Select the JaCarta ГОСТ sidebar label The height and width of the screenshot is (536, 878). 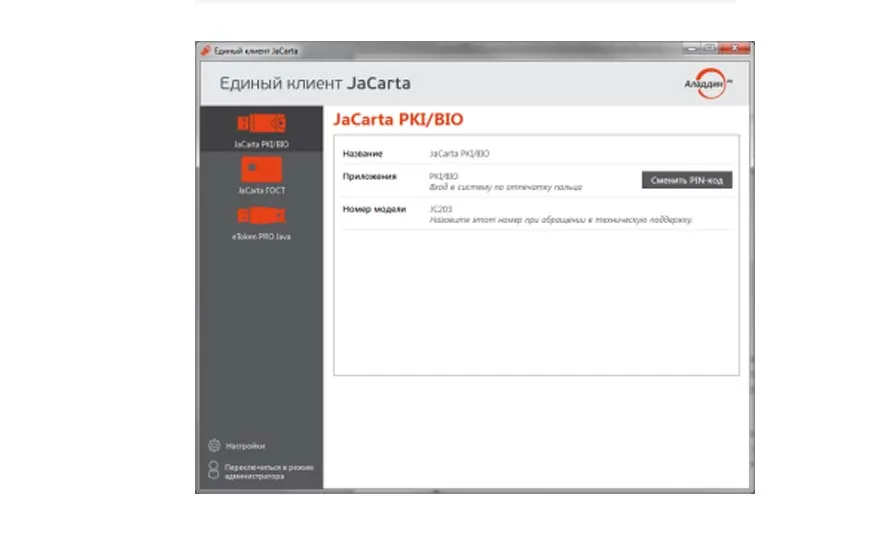point(261,190)
